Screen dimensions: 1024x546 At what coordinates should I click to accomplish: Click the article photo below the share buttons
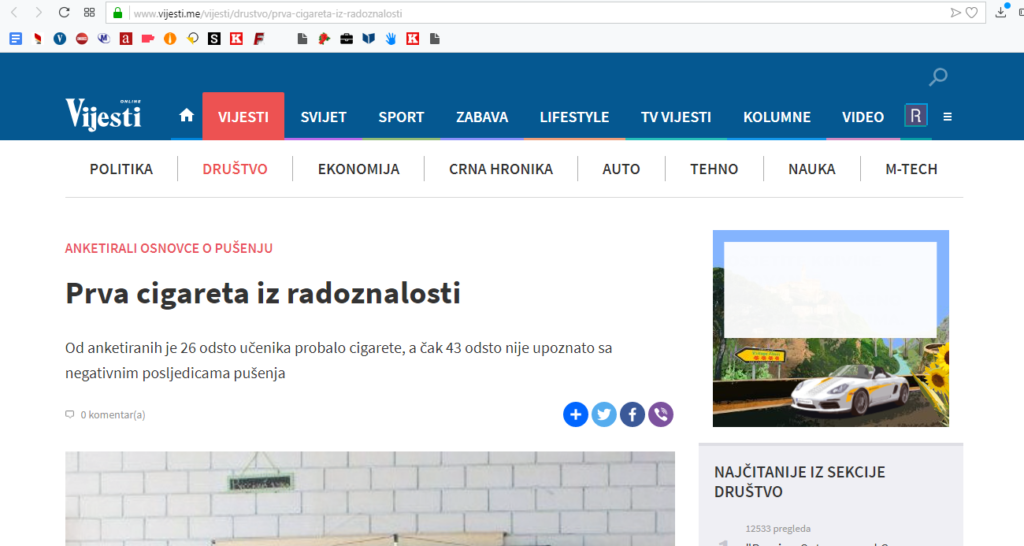(x=370, y=498)
